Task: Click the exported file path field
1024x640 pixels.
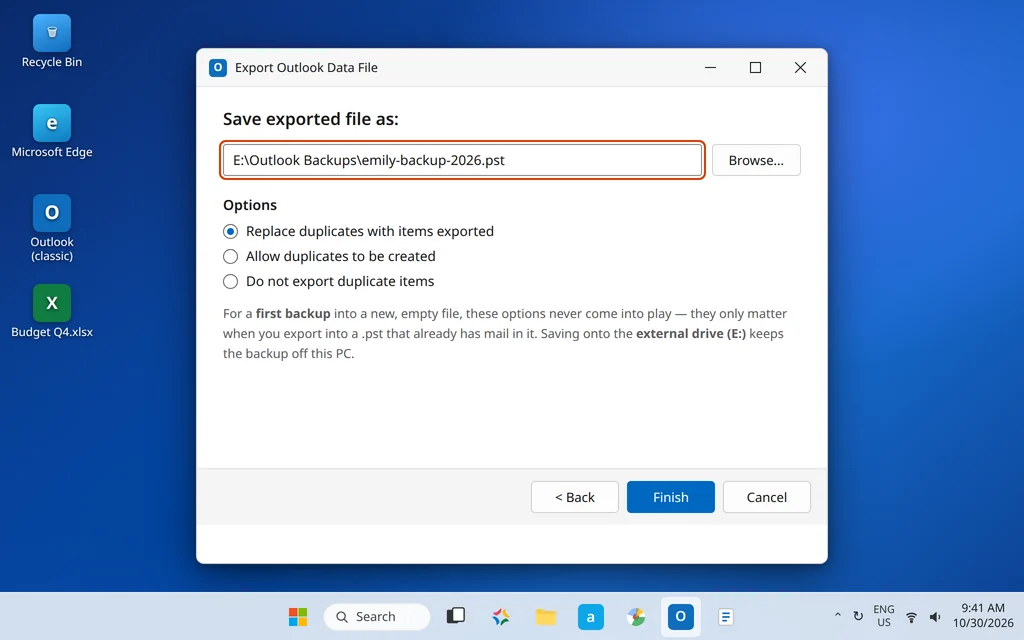Action: (x=462, y=160)
